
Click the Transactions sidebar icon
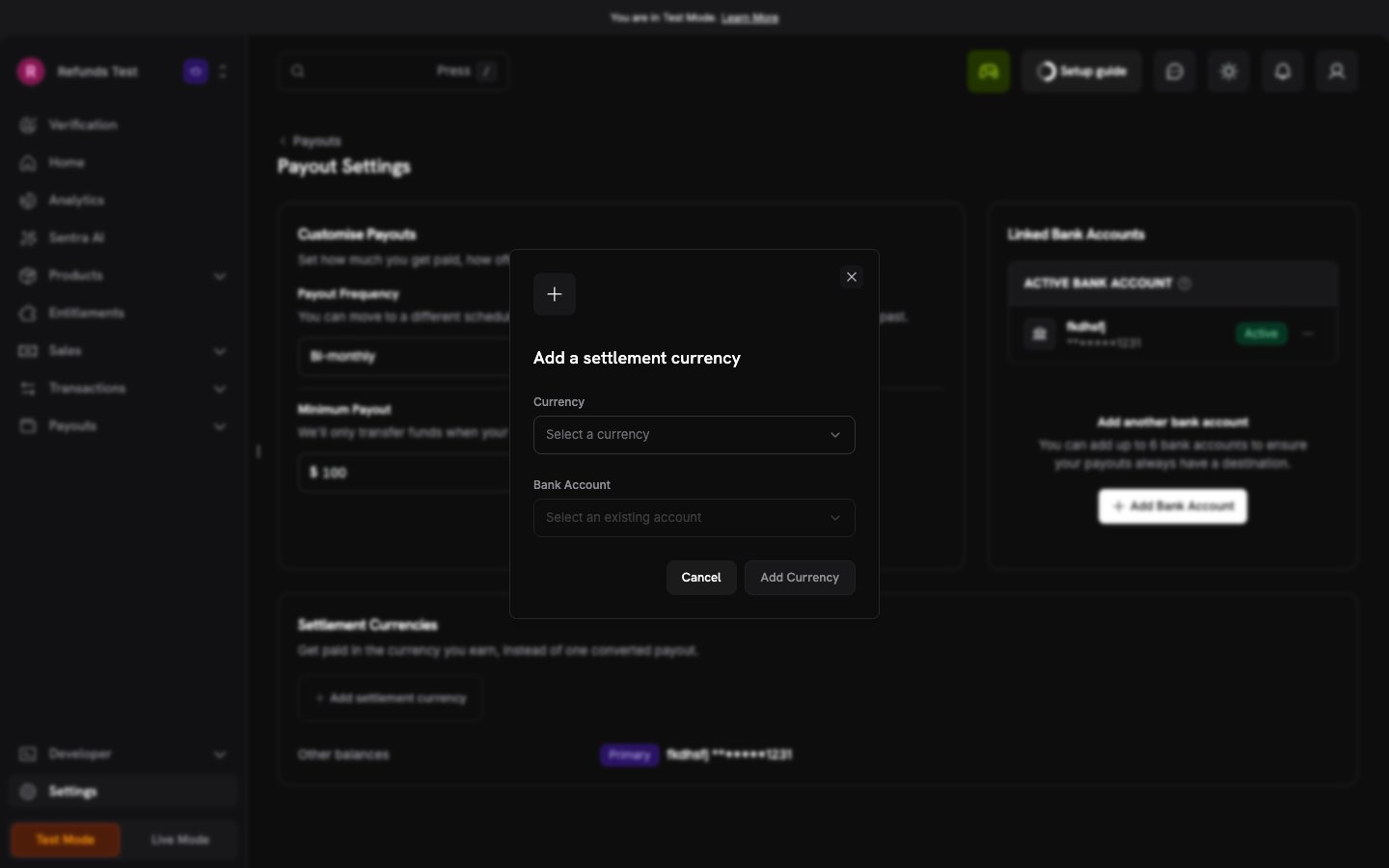point(28,389)
